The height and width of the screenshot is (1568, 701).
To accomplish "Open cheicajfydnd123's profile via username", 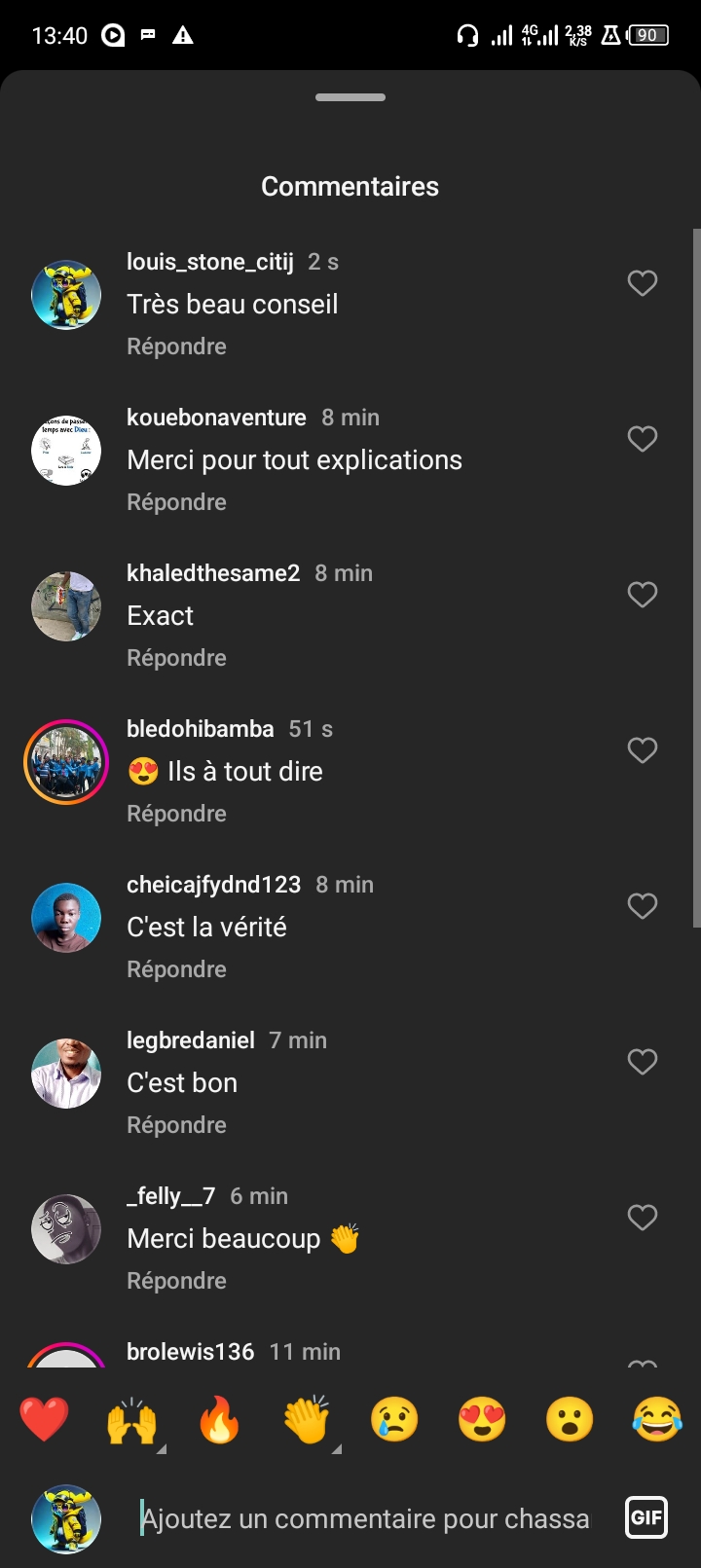I will (213, 885).
